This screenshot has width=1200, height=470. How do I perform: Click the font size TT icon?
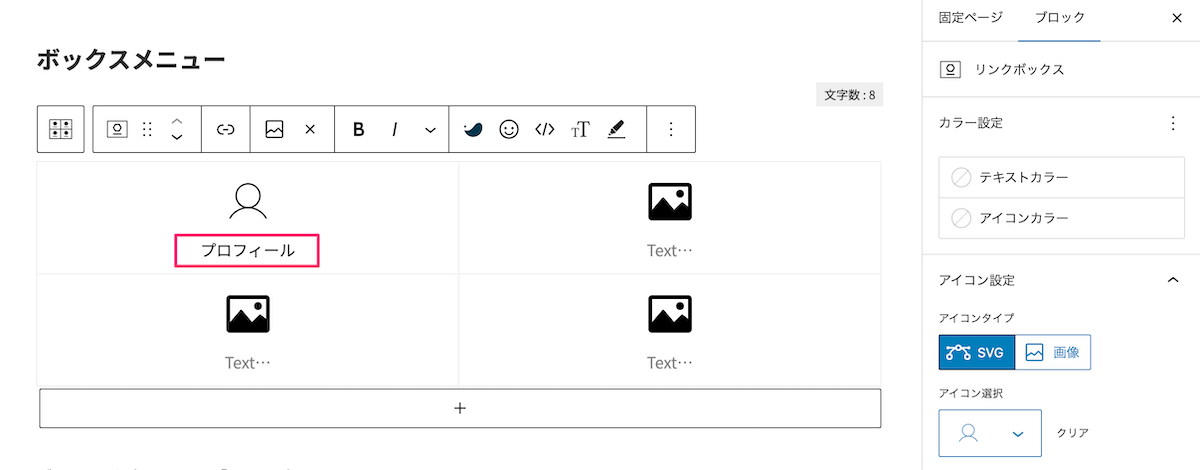[580, 129]
